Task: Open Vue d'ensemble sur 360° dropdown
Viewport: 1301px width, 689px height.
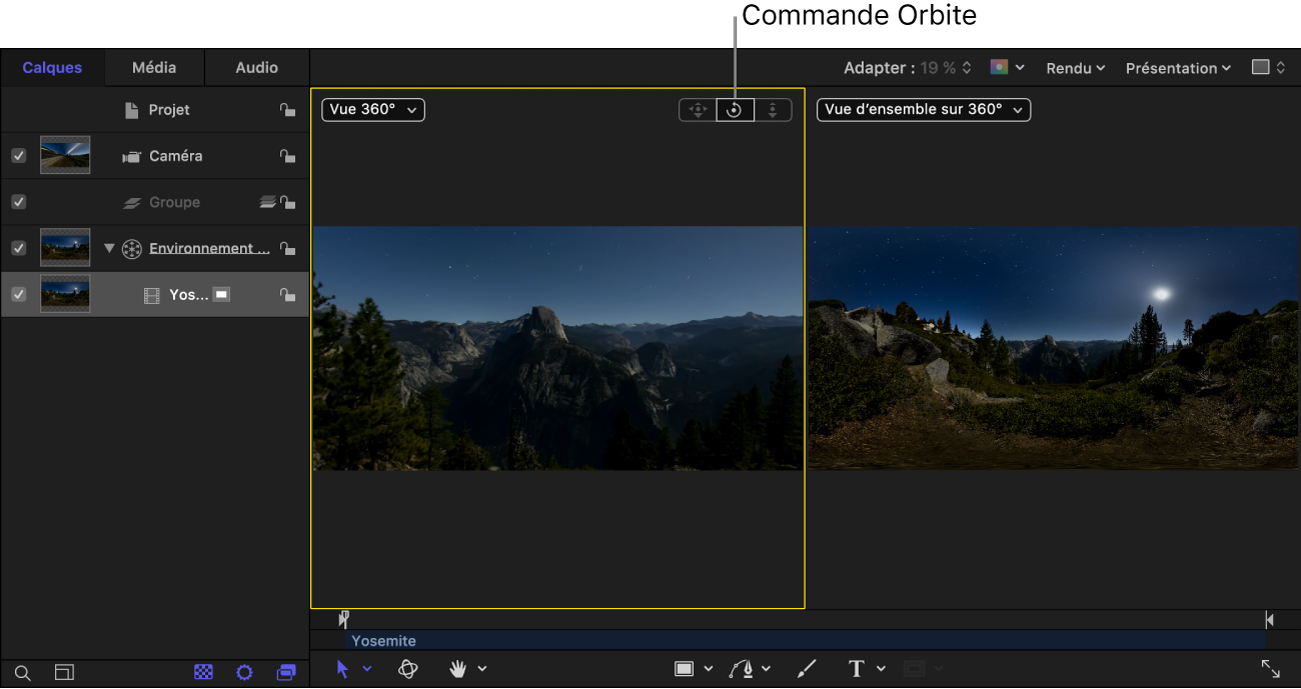Action: point(923,110)
